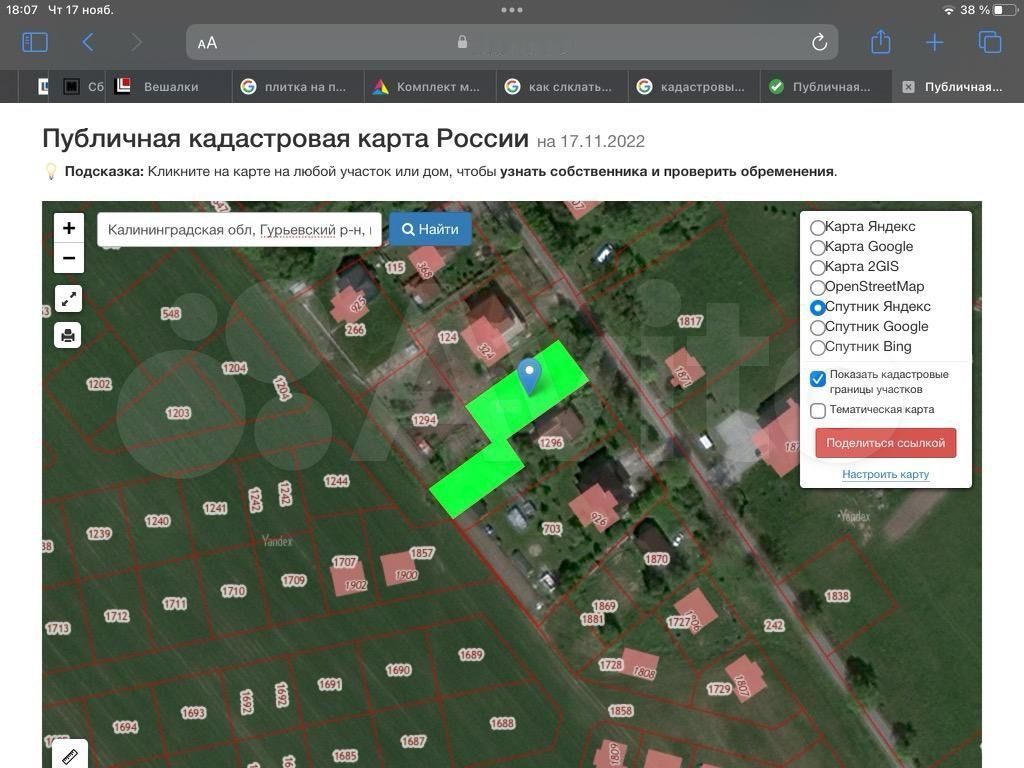1024x768 pixels.
Task: Choose OpenStreetMap map layer
Action: coord(817,287)
